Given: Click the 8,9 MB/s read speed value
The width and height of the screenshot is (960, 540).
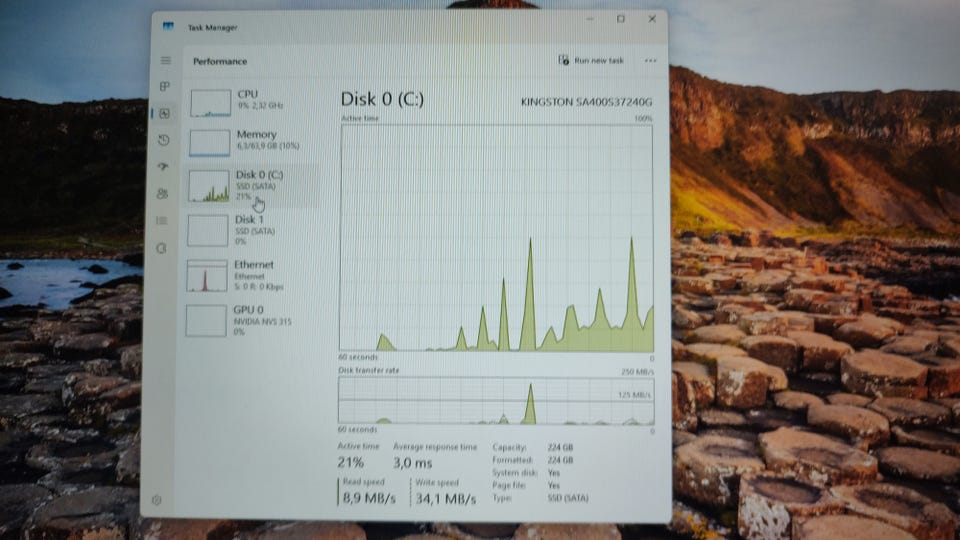Looking at the screenshot, I should (369, 498).
